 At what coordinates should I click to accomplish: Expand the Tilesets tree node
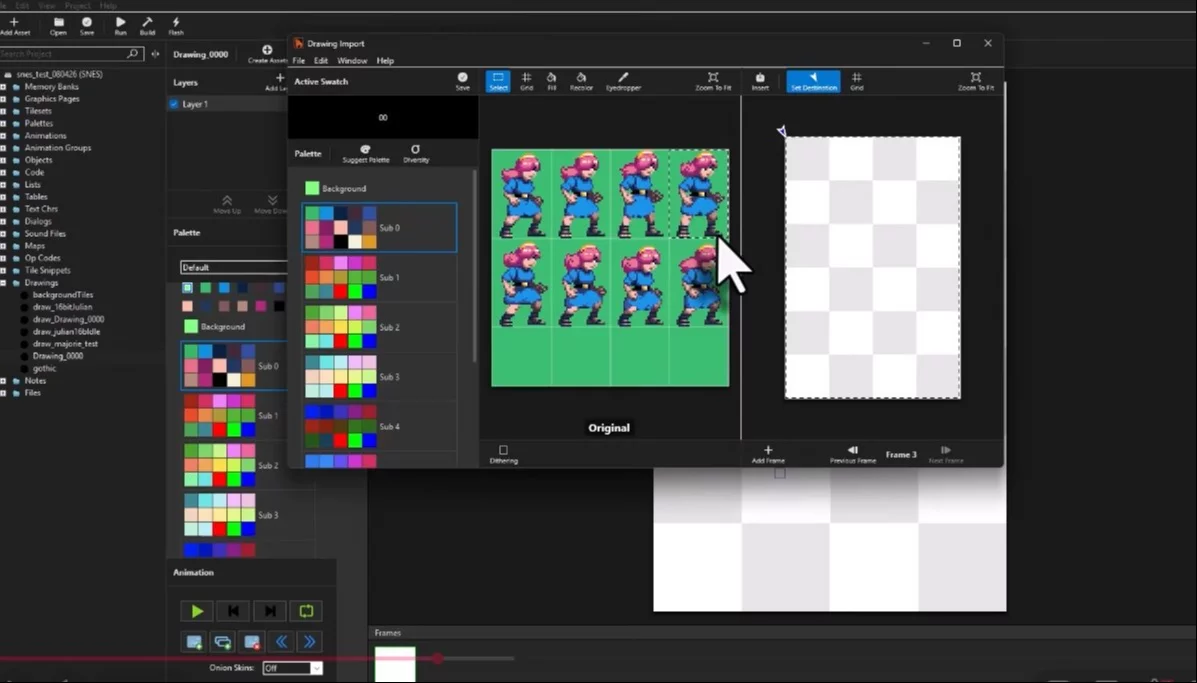[x=4, y=111]
